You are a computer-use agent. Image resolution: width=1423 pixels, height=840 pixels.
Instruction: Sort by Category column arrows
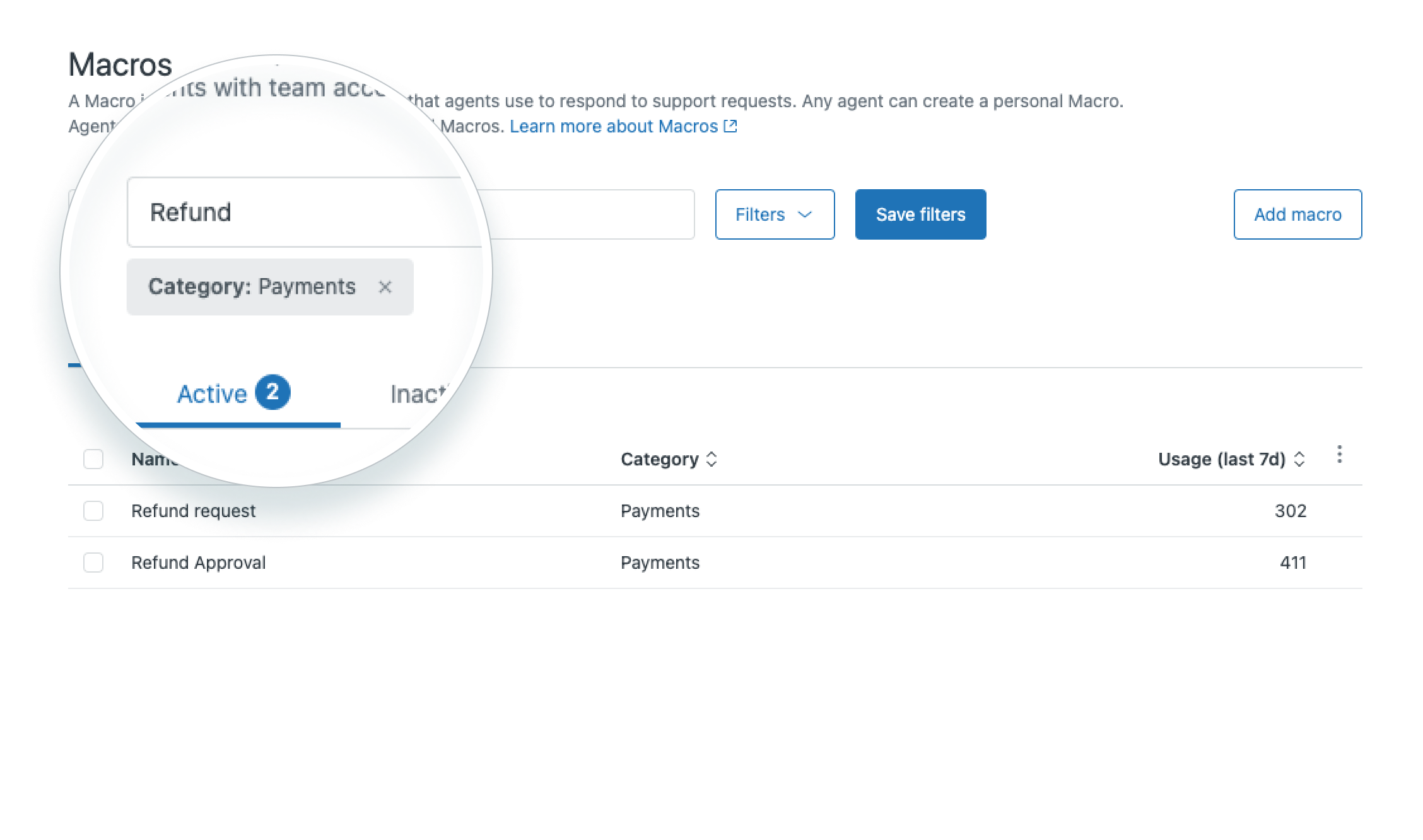(711, 459)
